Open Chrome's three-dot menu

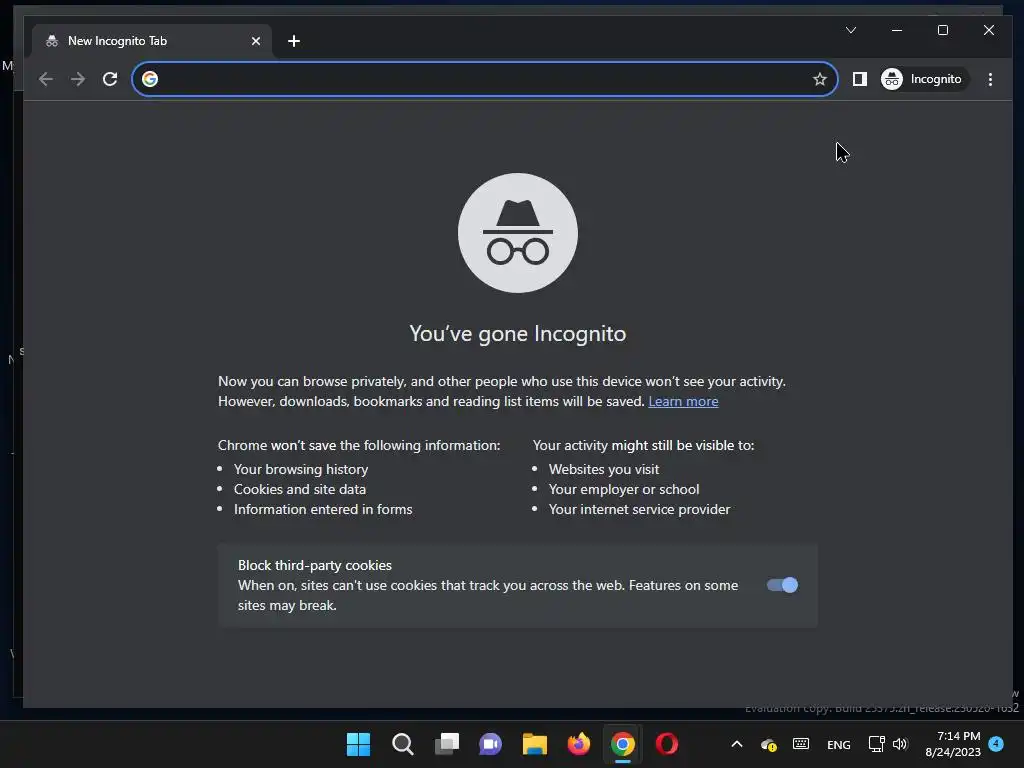990,79
